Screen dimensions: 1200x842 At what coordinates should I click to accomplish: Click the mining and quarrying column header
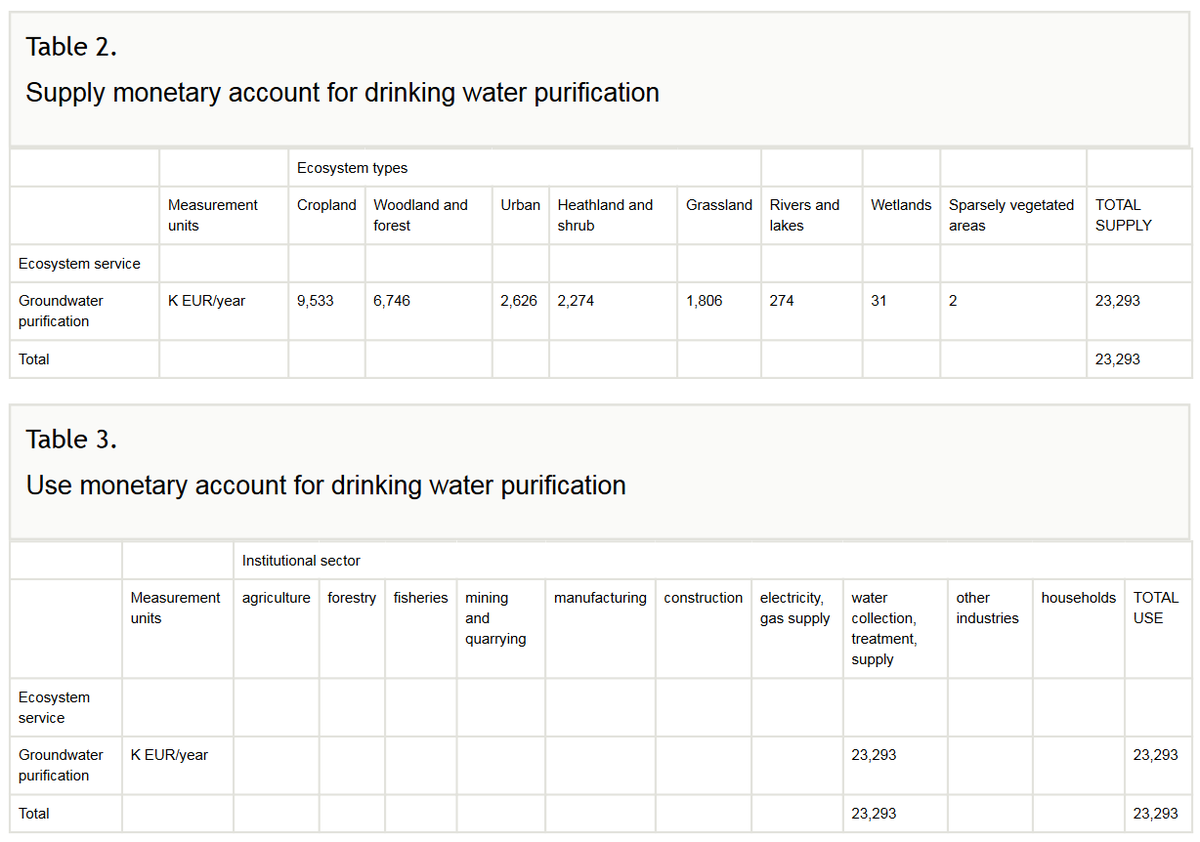click(495, 618)
